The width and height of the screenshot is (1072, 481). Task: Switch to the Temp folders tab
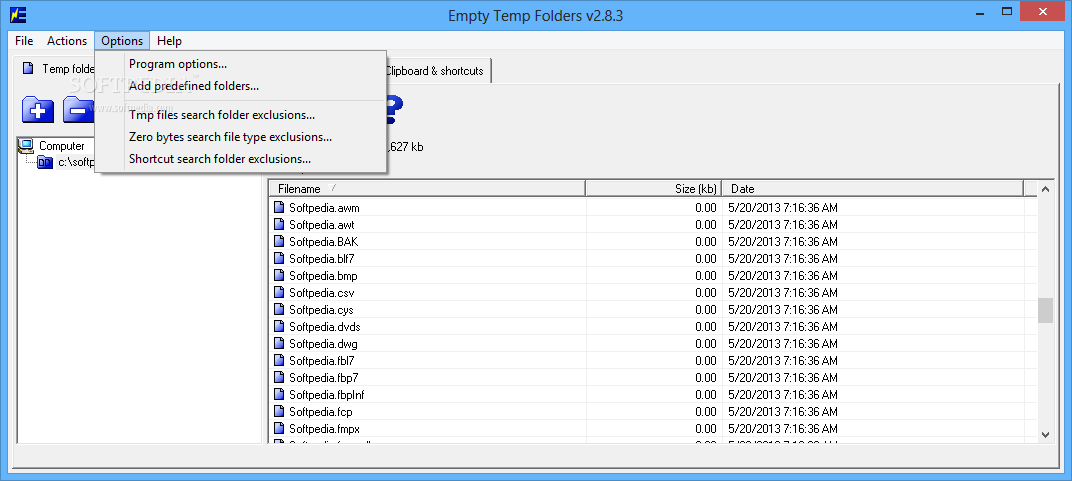point(58,69)
